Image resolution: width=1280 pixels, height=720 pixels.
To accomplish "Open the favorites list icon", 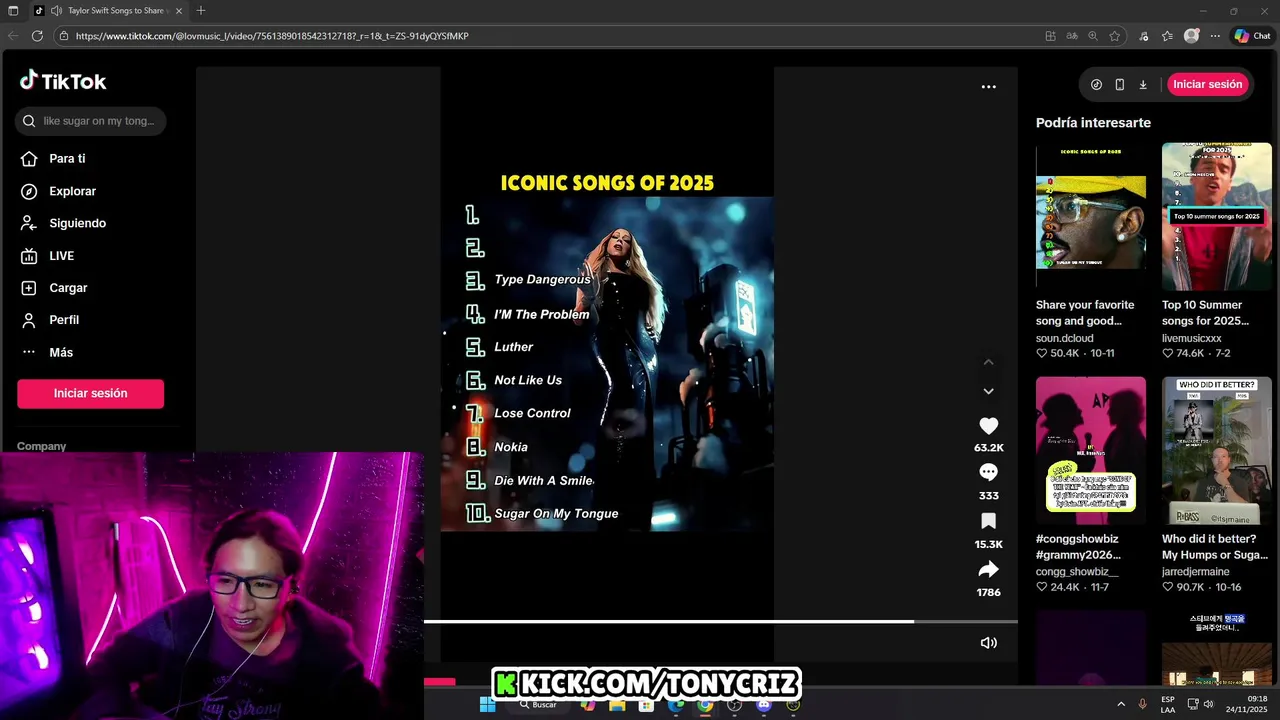I will (1167, 36).
